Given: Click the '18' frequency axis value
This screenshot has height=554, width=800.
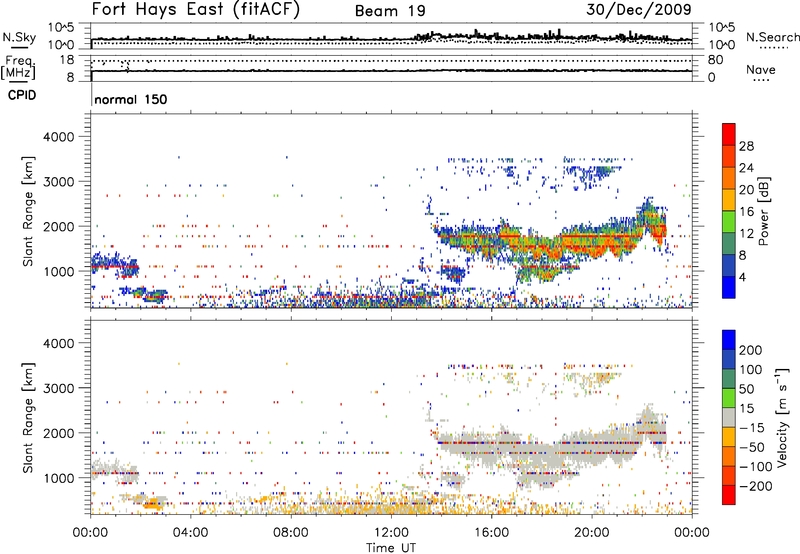Looking at the screenshot, I should (x=67, y=60).
